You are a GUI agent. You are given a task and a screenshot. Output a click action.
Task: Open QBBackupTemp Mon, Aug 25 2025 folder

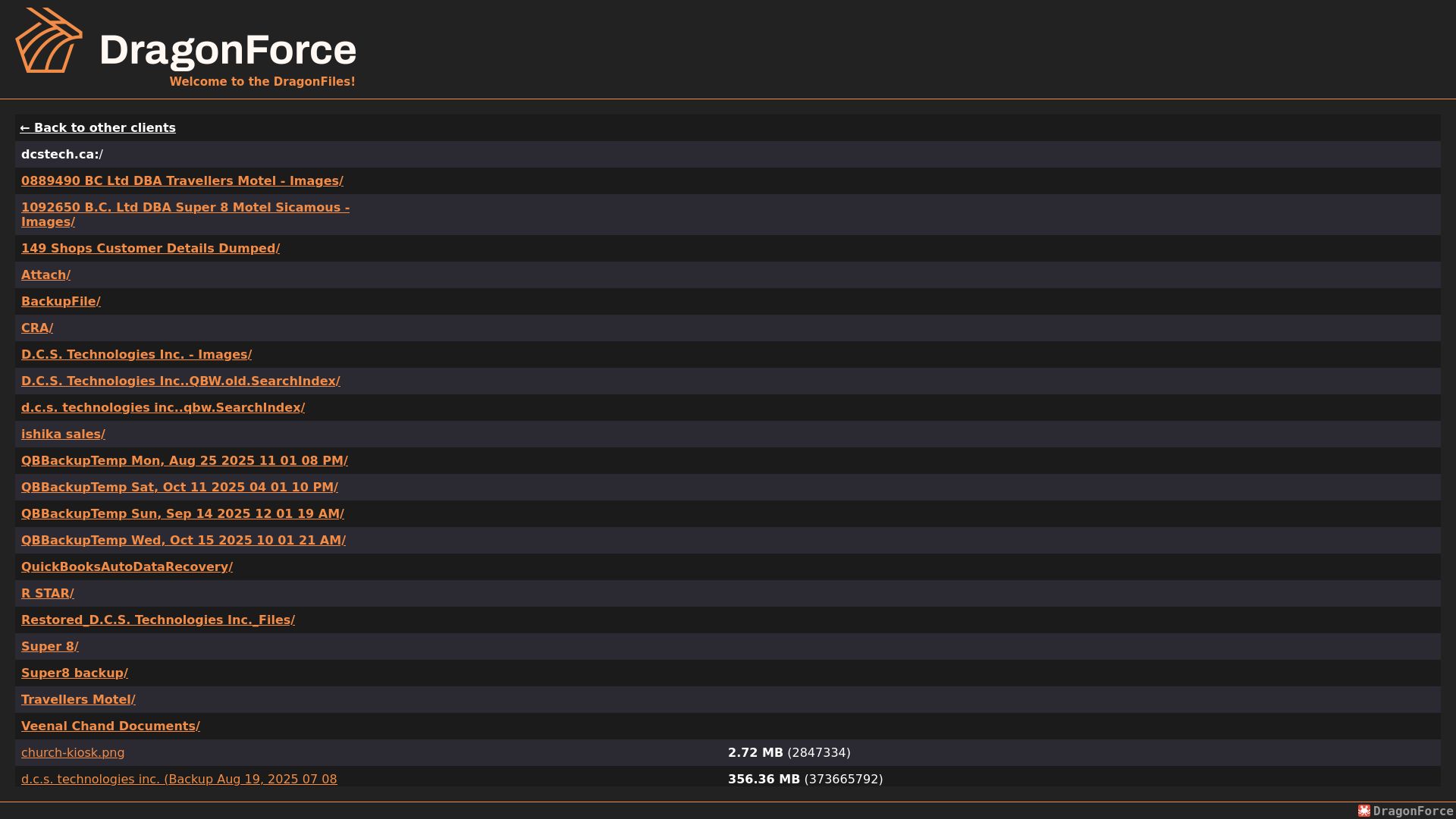click(x=184, y=460)
